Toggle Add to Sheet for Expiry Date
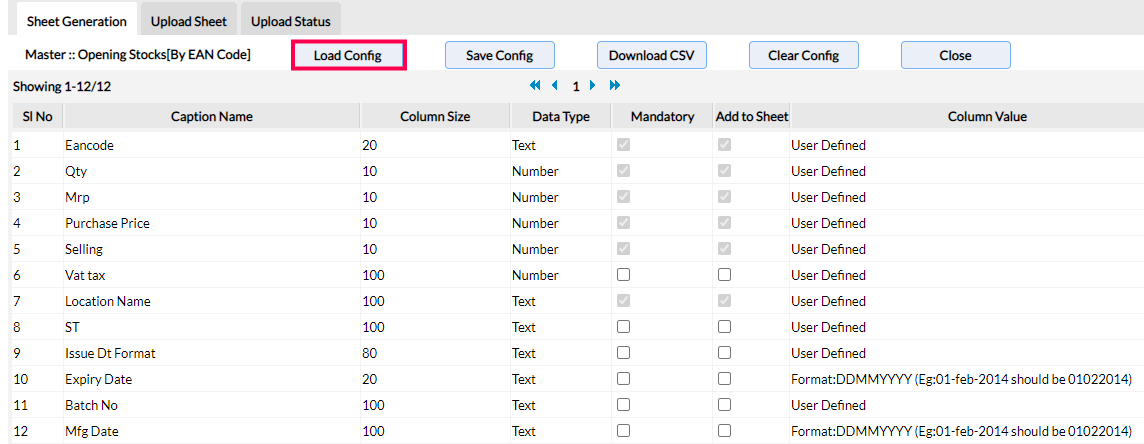Screen dimensions: 1144x444 (x=724, y=379)
